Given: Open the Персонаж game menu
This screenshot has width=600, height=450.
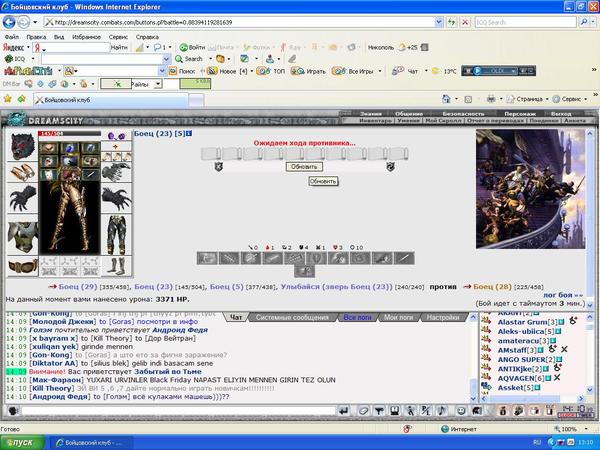Looking at the screenshot, I should tap(520, 114).
